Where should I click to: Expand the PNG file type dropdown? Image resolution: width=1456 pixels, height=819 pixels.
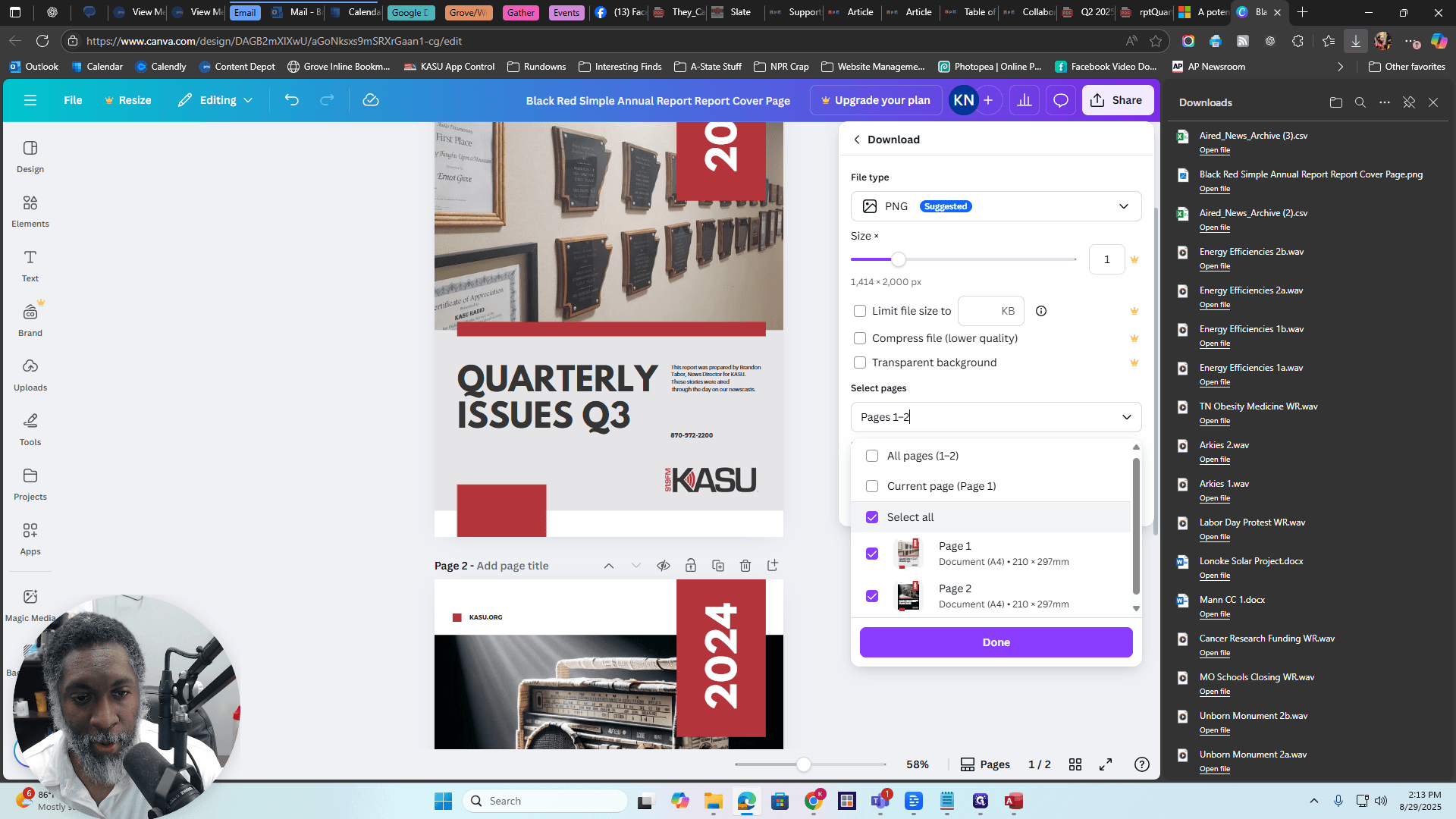tap(996, 206)
